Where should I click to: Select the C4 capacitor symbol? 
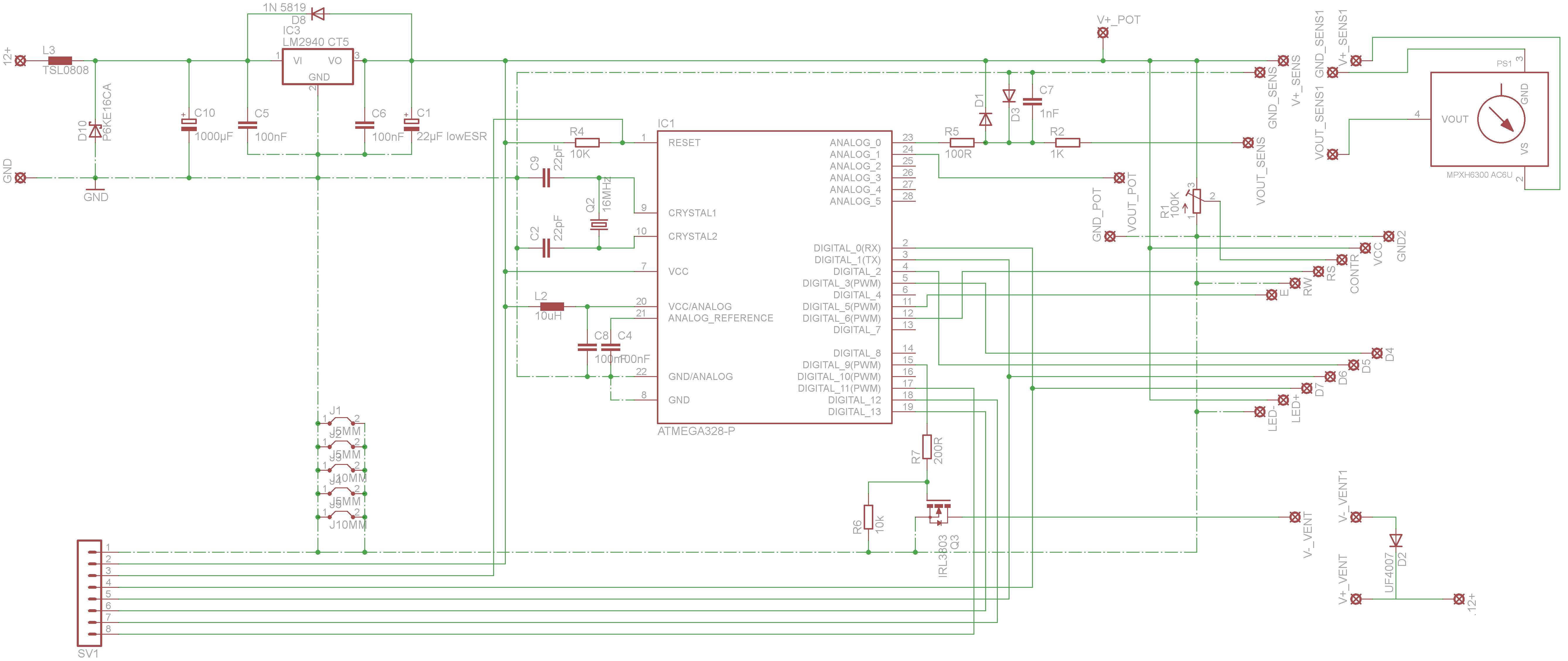(x=611, y=347)
